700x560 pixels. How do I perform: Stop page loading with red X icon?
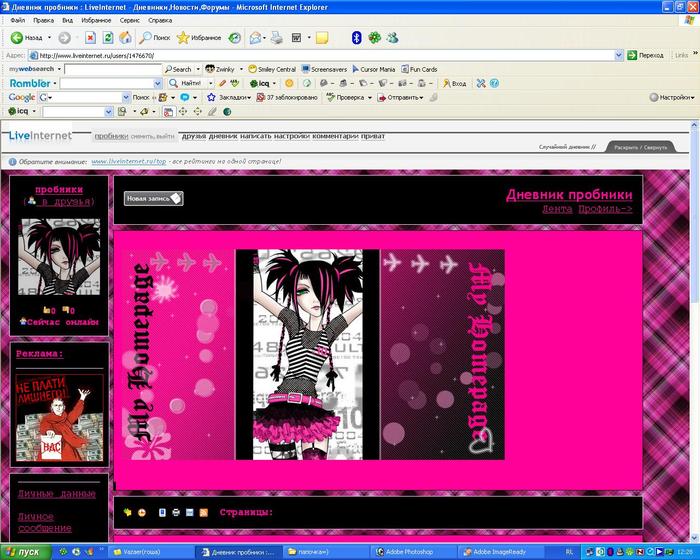(90, 38)
